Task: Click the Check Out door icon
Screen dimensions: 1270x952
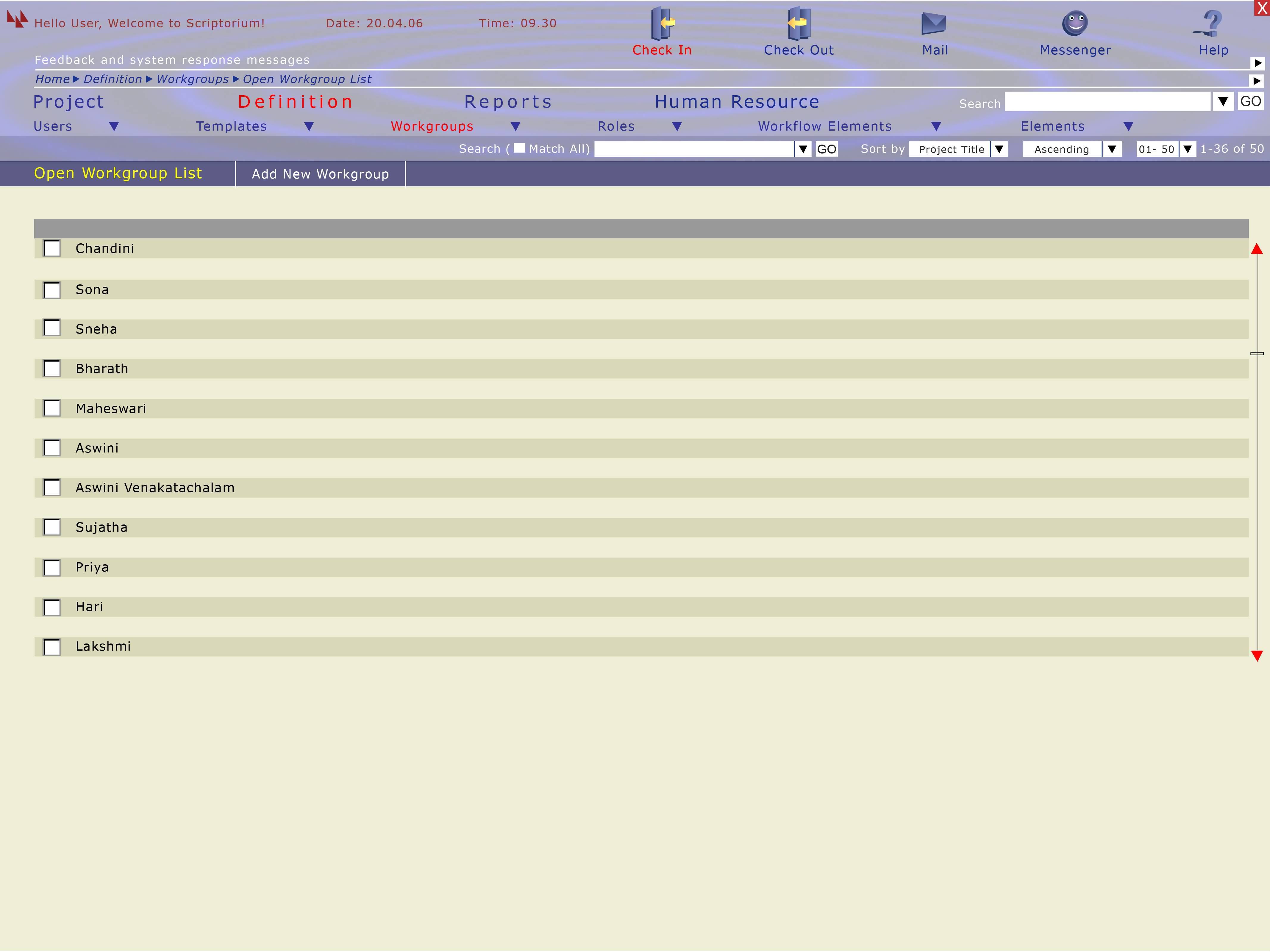Action: tap(799, 24)
